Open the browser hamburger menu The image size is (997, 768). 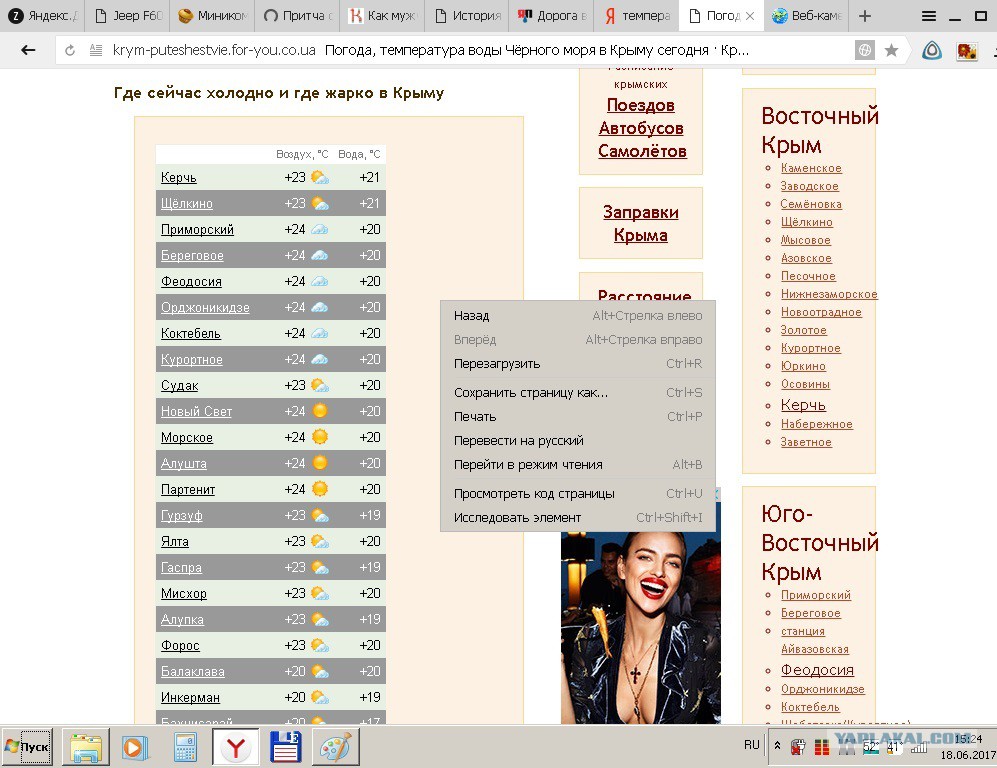(929, 16)
